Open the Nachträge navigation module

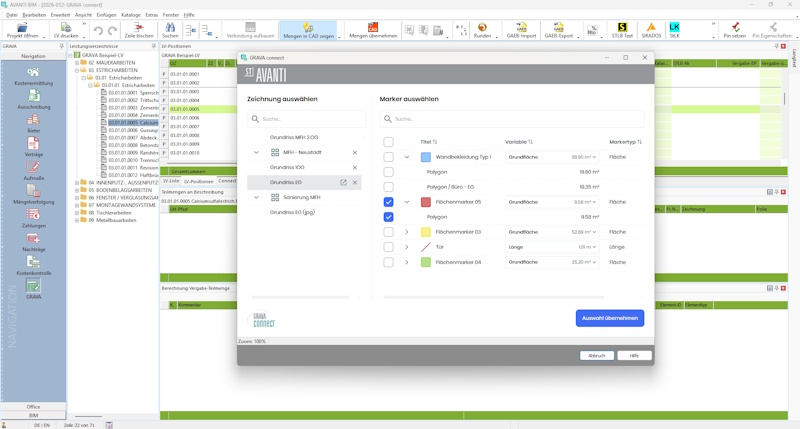[33, 242]
